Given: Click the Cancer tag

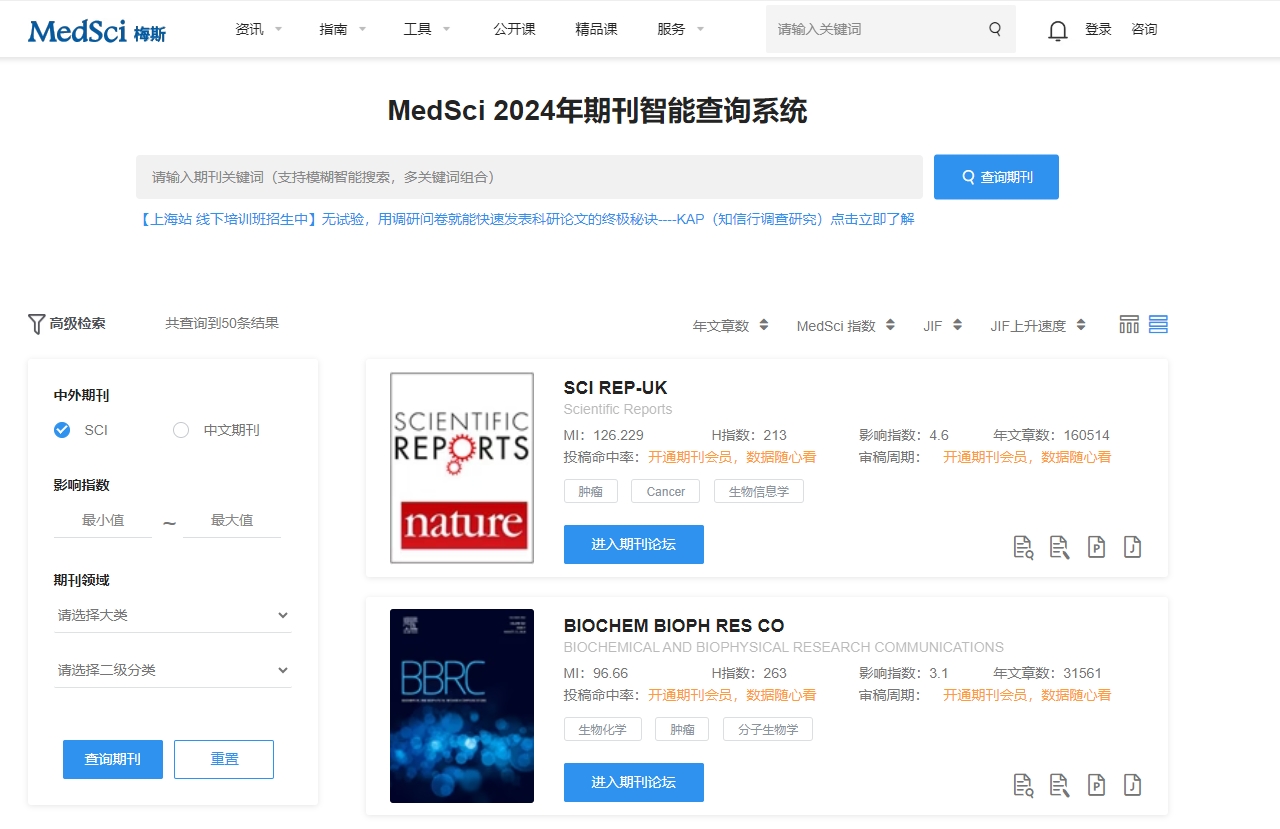Looking at the screenshot, I should coord(666,491).
